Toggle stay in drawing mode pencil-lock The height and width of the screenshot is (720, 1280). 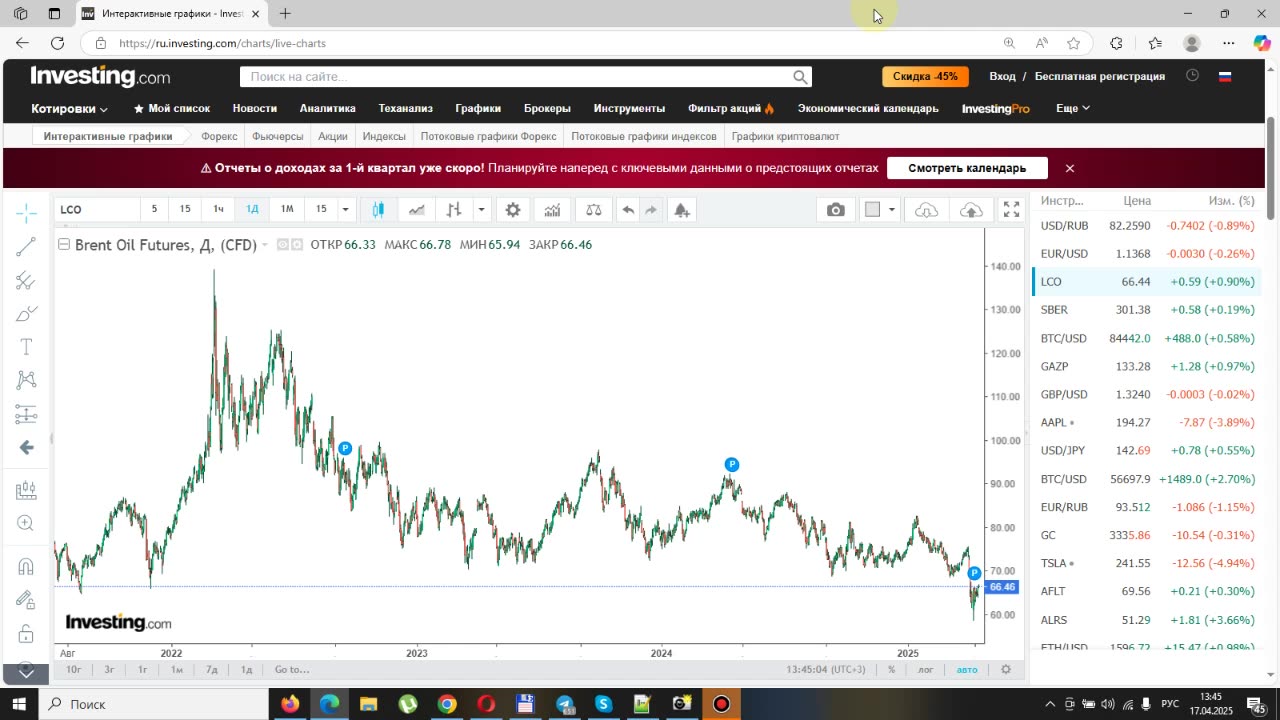27,600
